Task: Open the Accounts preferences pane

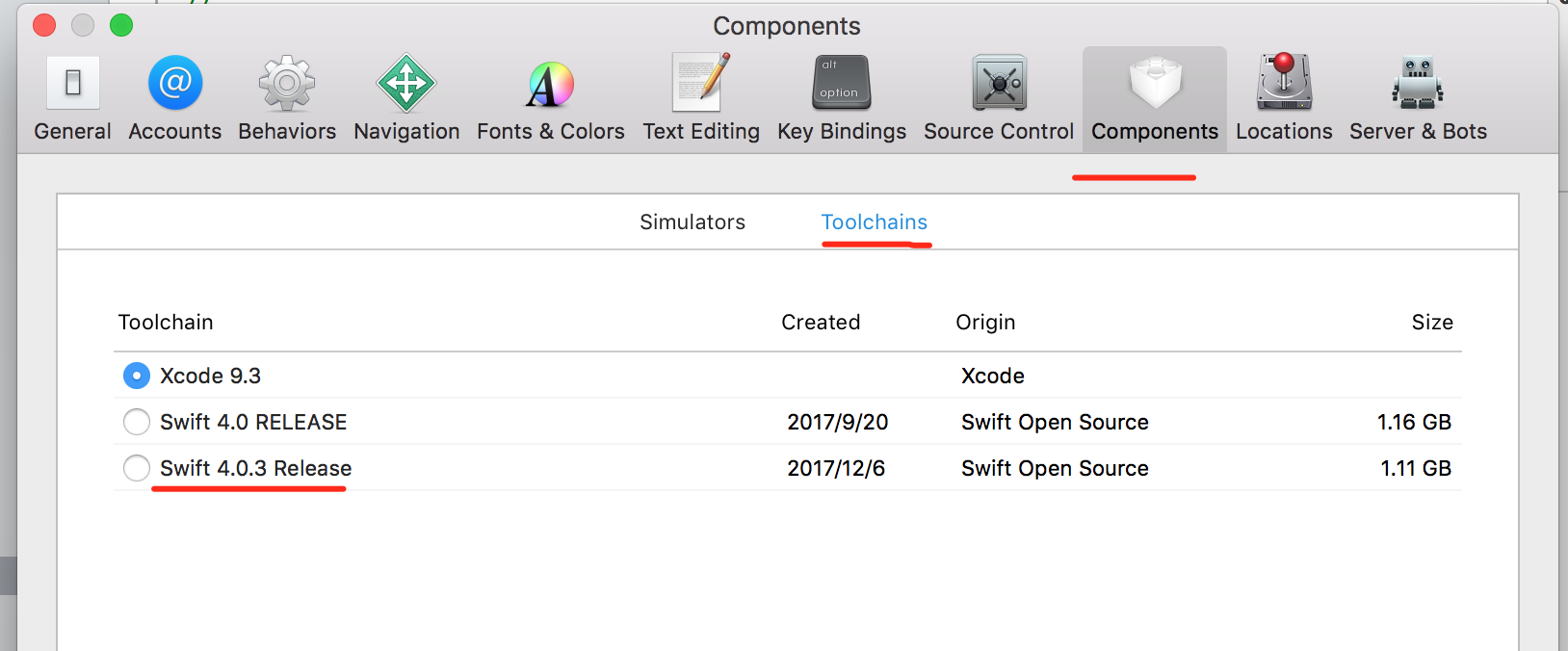Action: [175, 99]
